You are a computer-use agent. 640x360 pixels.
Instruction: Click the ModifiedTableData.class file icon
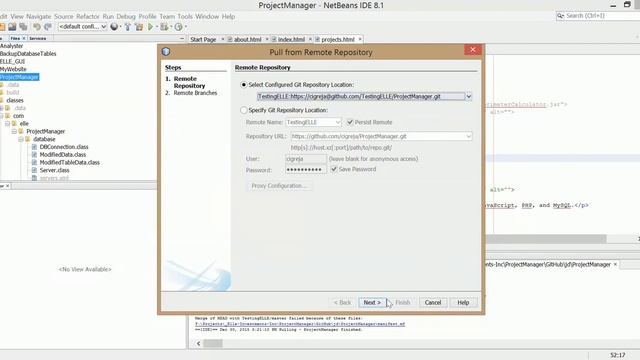point(34,162)
